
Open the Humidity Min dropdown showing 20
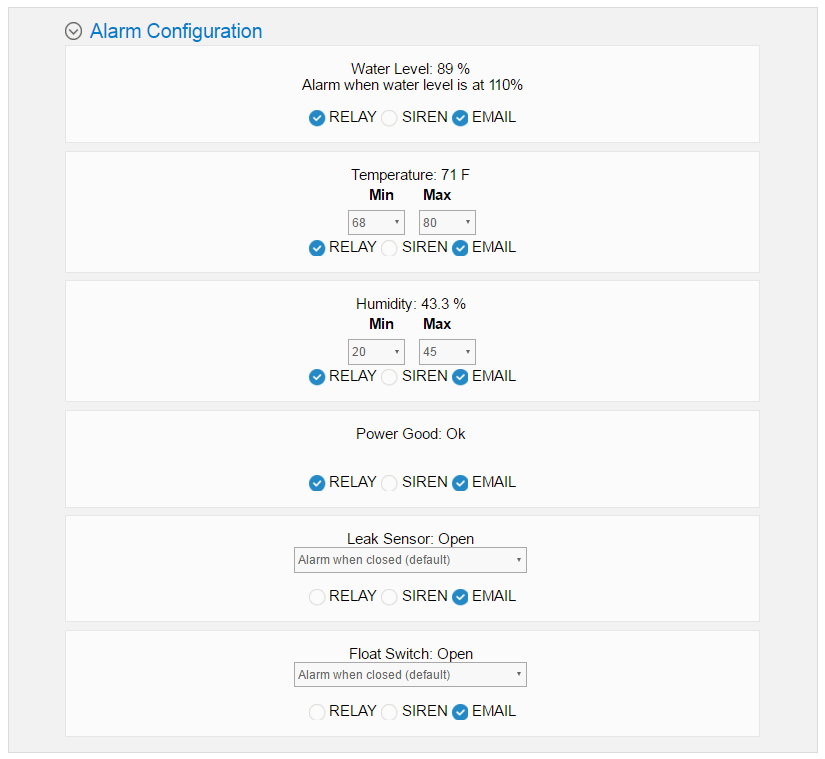pyautogui.click(x=376, y=352)
